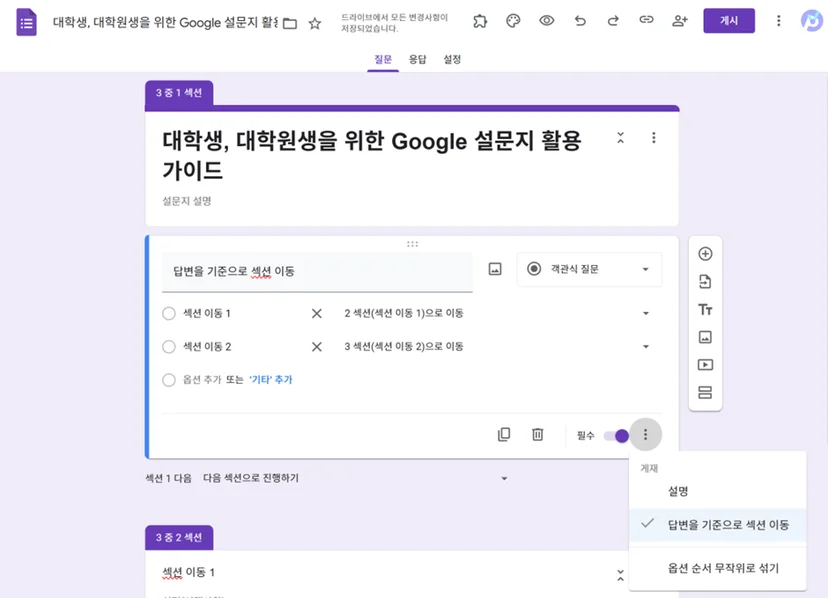Viewport: 828px width, 598px height.
Task: Add image to the question
Action: (495, 269)
